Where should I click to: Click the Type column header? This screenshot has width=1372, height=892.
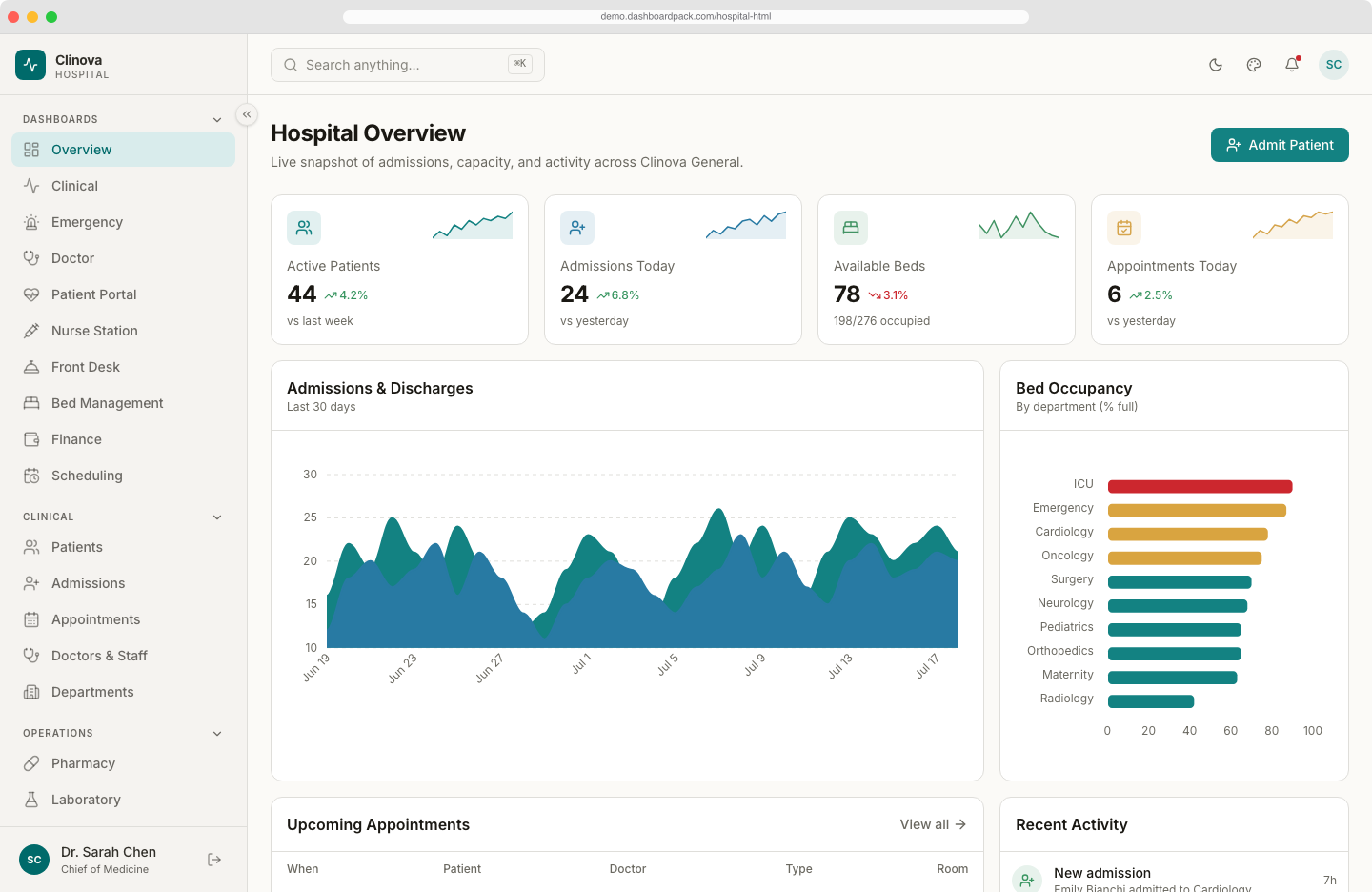[x=799, y=869]
